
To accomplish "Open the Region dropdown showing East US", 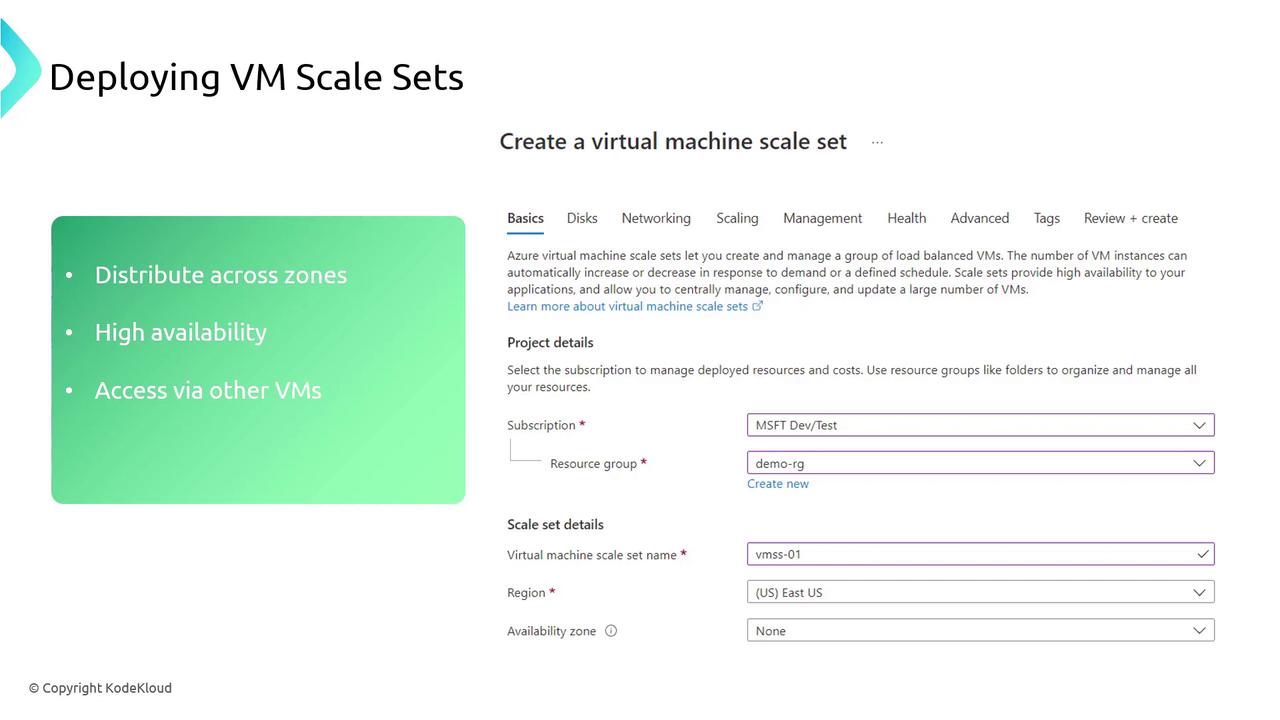I will (980, 593).
